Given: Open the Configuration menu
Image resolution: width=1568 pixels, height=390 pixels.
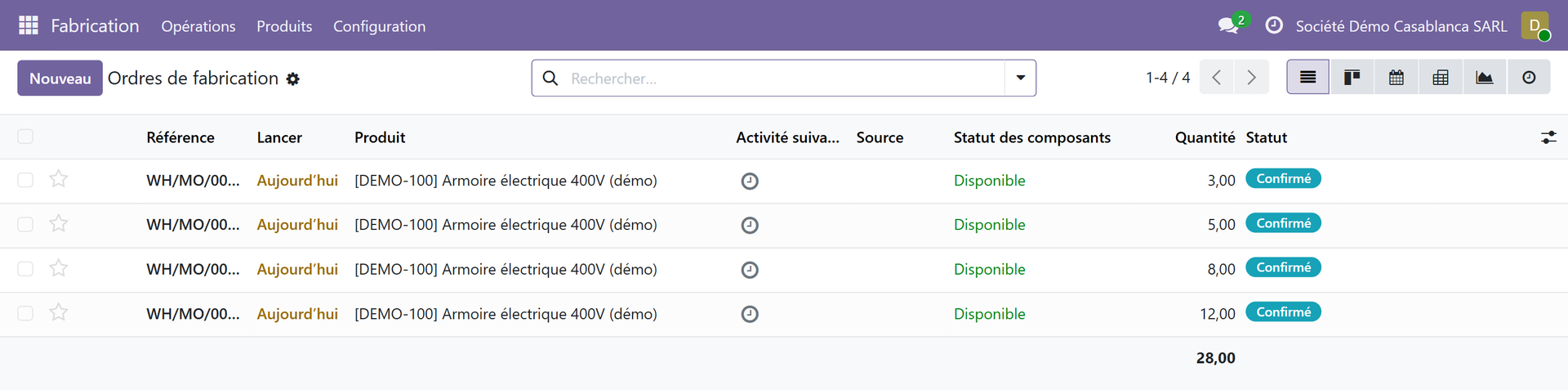Looking at the screenshot, I should pos(379,26).
